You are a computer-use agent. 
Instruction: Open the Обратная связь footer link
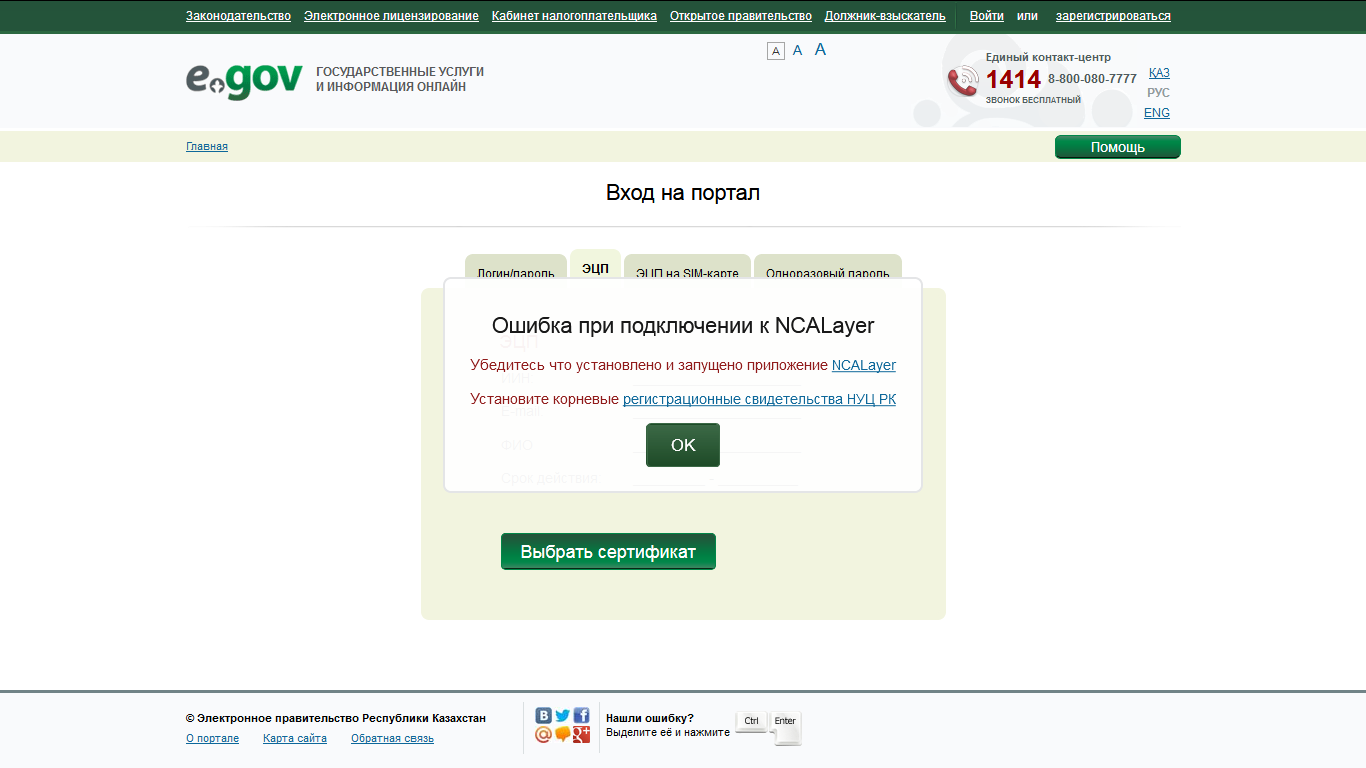[x=392, y=738]
